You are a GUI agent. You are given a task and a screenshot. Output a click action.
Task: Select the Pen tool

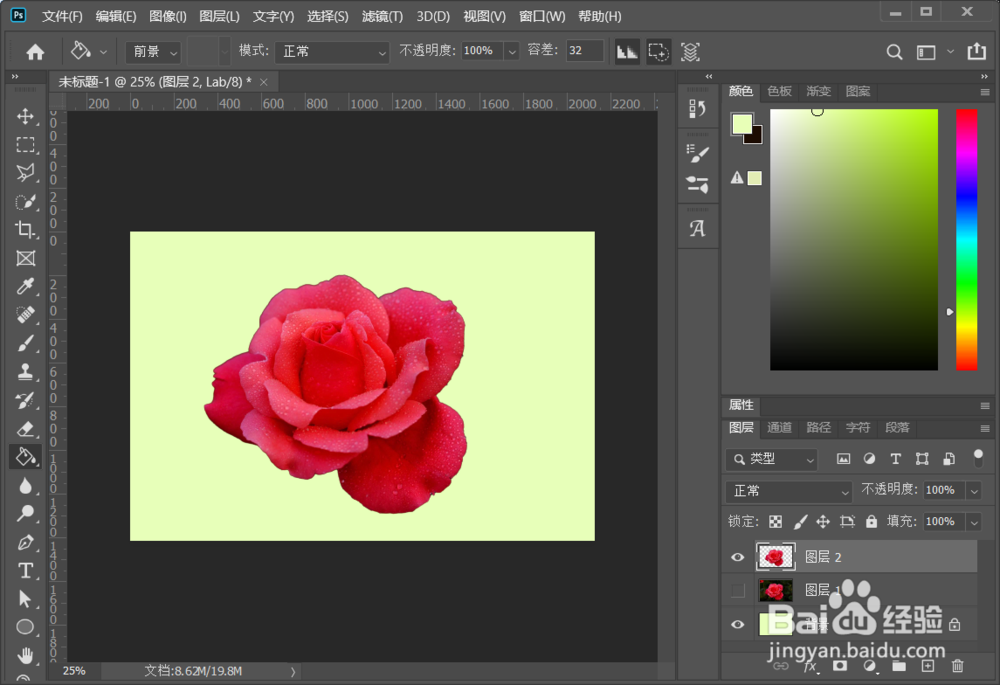pyautogui.click(x=25, y=542)
